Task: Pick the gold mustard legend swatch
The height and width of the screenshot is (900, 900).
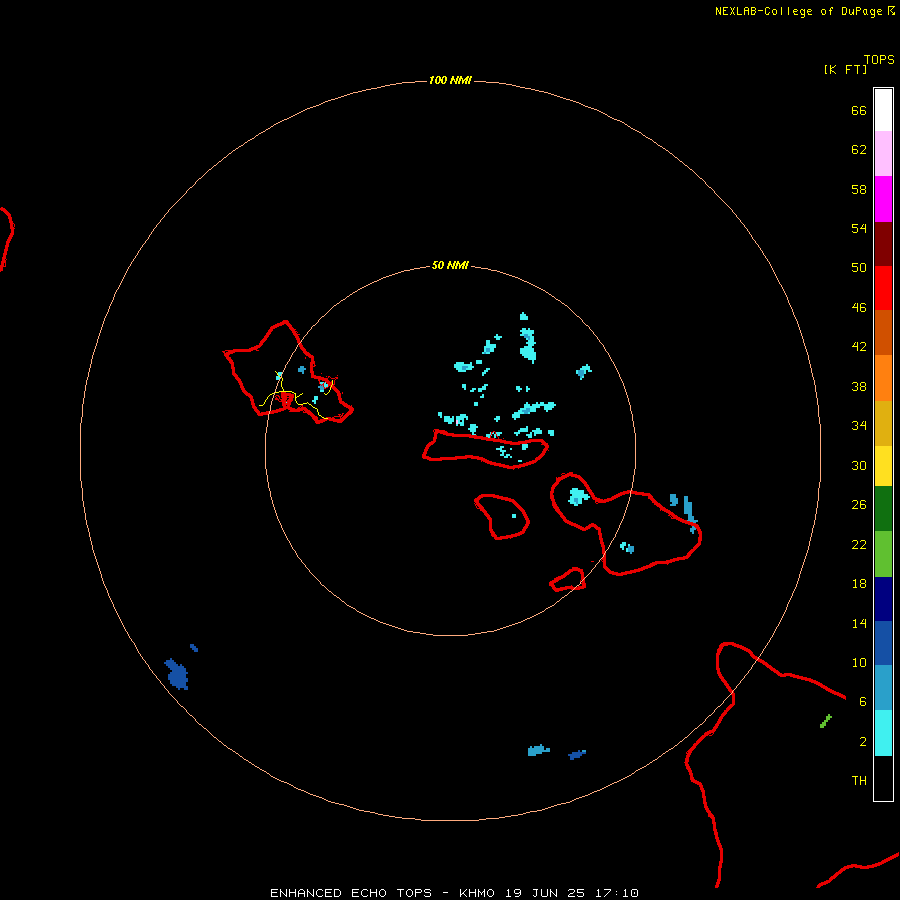Action: tap(883, 423)
